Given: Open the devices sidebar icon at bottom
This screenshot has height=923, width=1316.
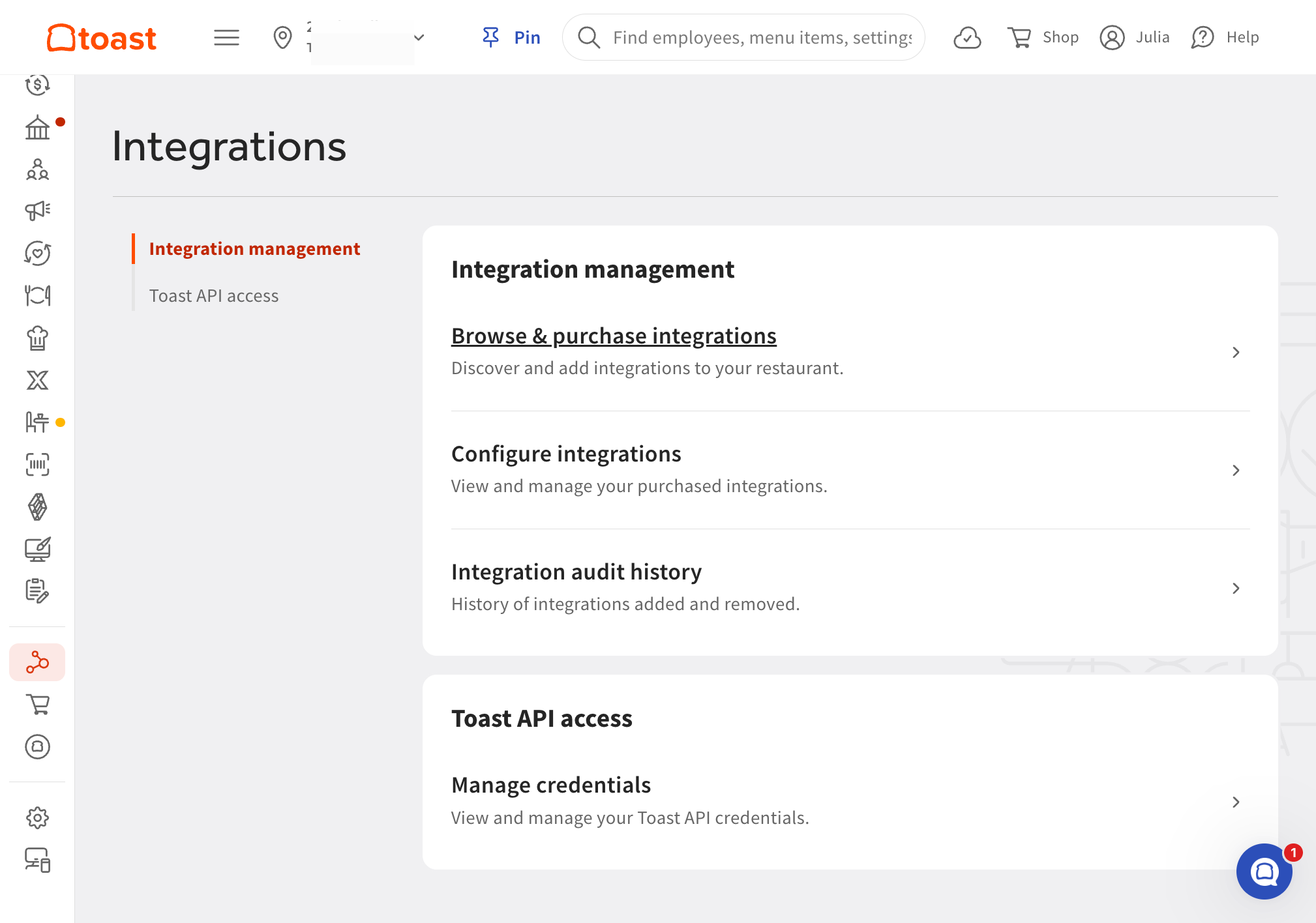Looking at the screenshot, I should (37, 860).
